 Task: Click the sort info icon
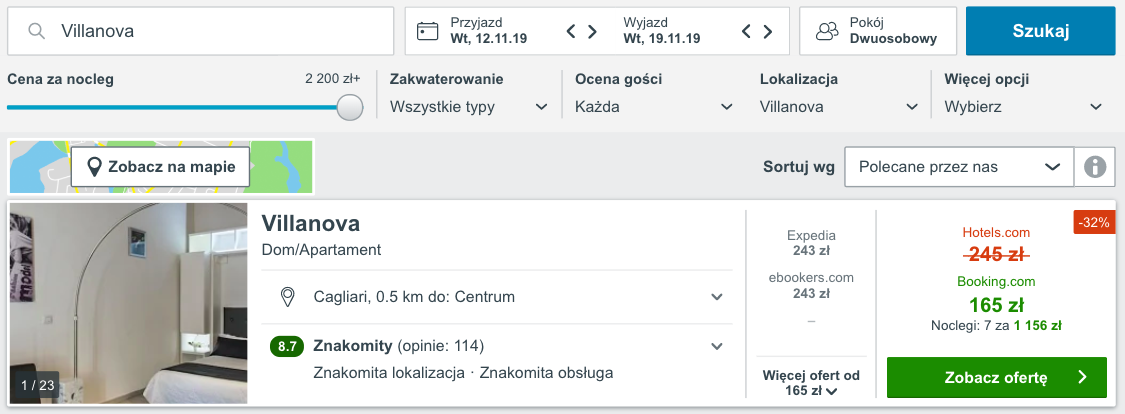click(x=1095, y=167)
